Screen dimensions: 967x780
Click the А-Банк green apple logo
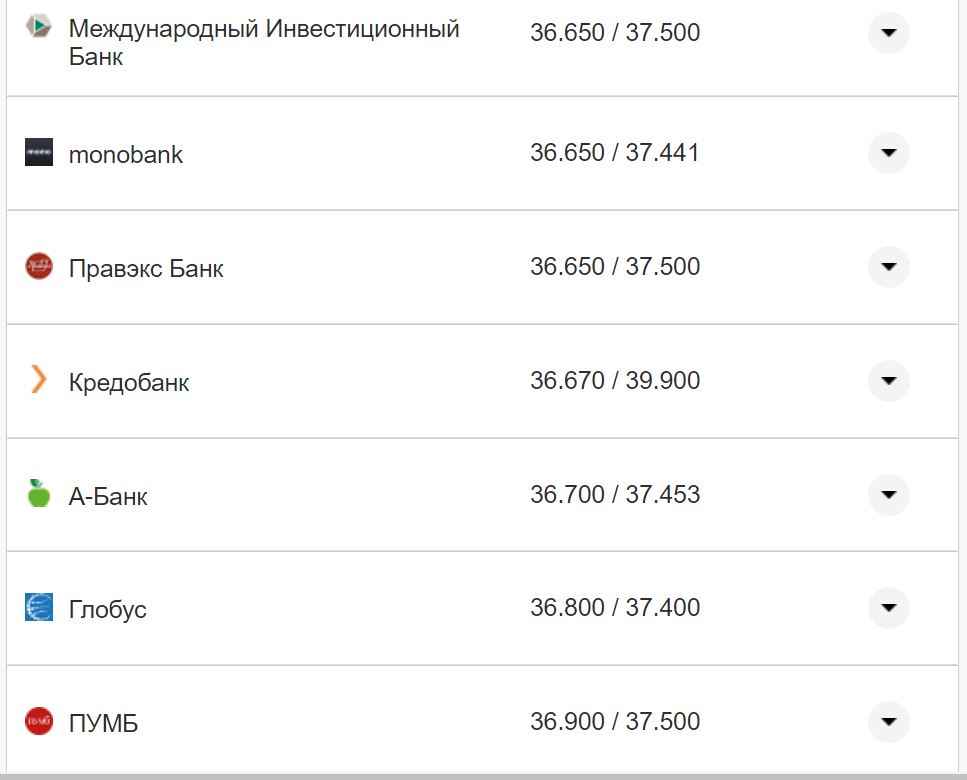(37, 494)
